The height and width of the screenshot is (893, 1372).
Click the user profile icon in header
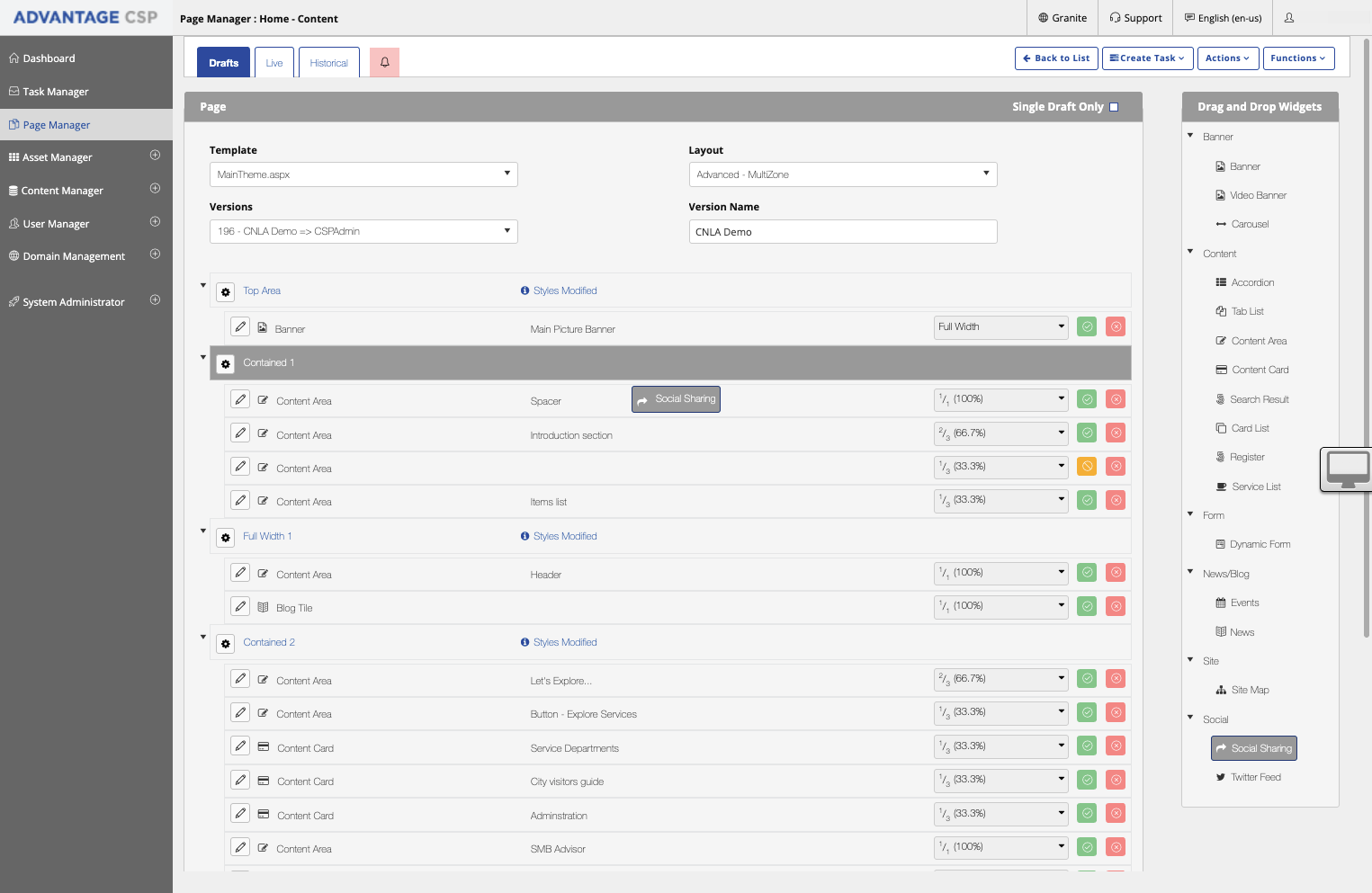[x=1289, y=18]
